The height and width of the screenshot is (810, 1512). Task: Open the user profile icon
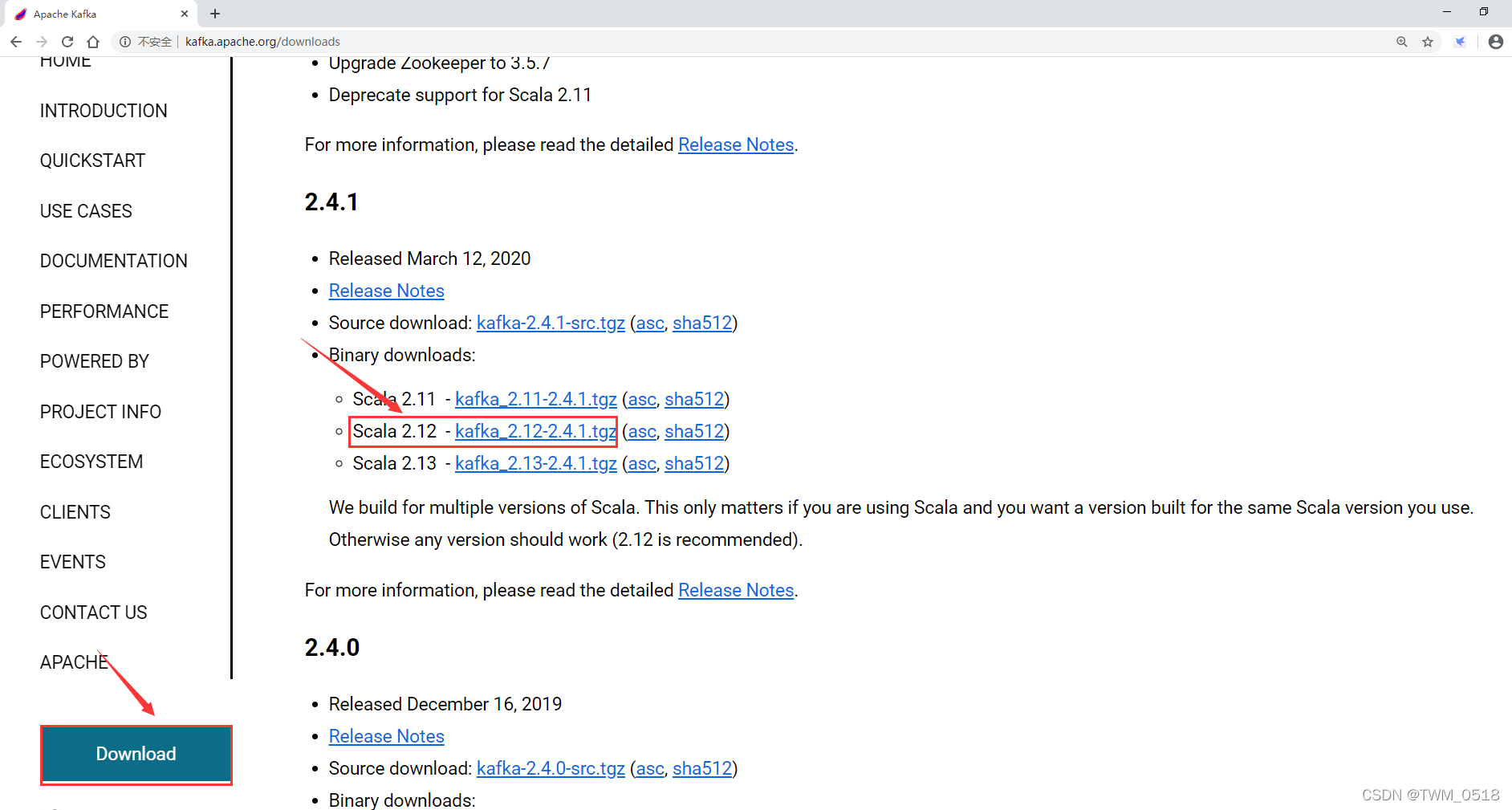tap(1495, 42)
